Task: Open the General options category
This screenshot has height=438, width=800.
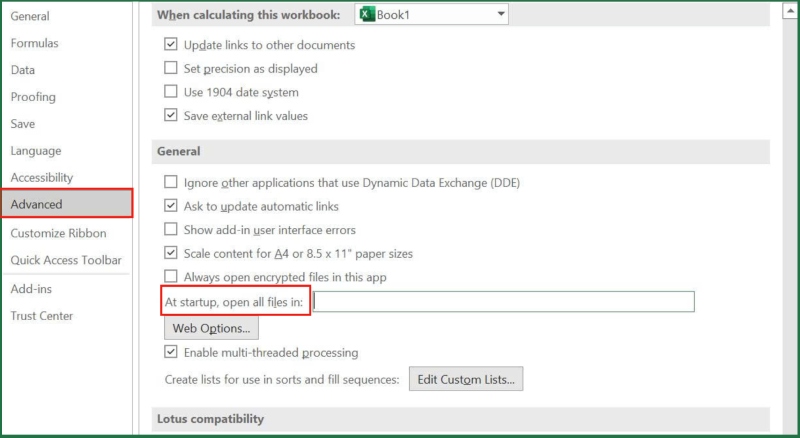Action: [30, 16]
